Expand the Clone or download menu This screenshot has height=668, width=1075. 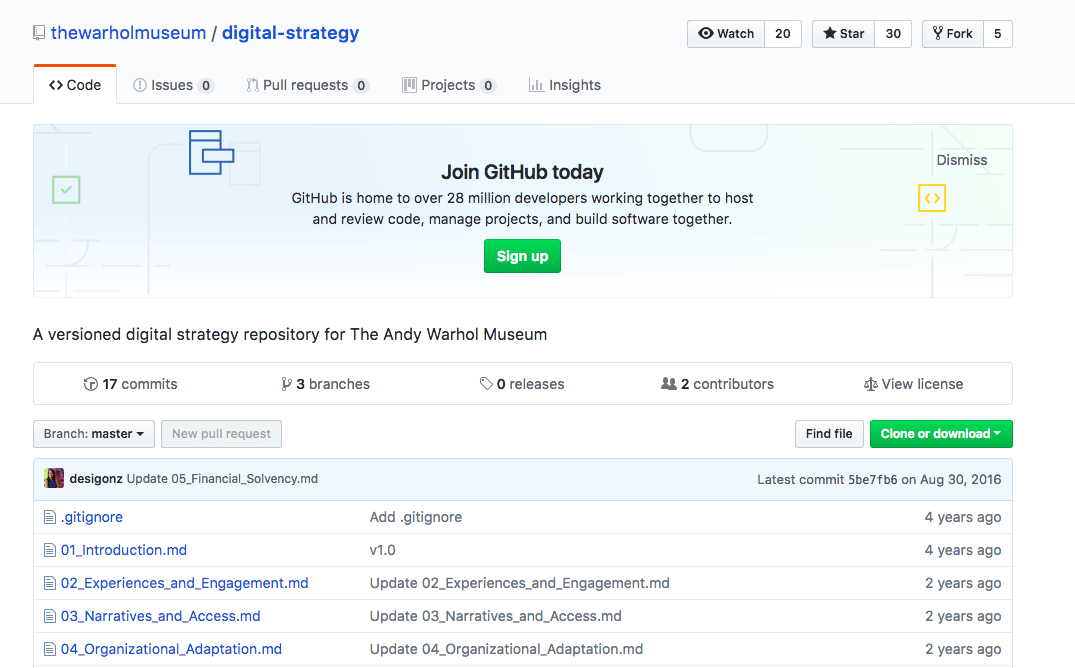point(941,433)
